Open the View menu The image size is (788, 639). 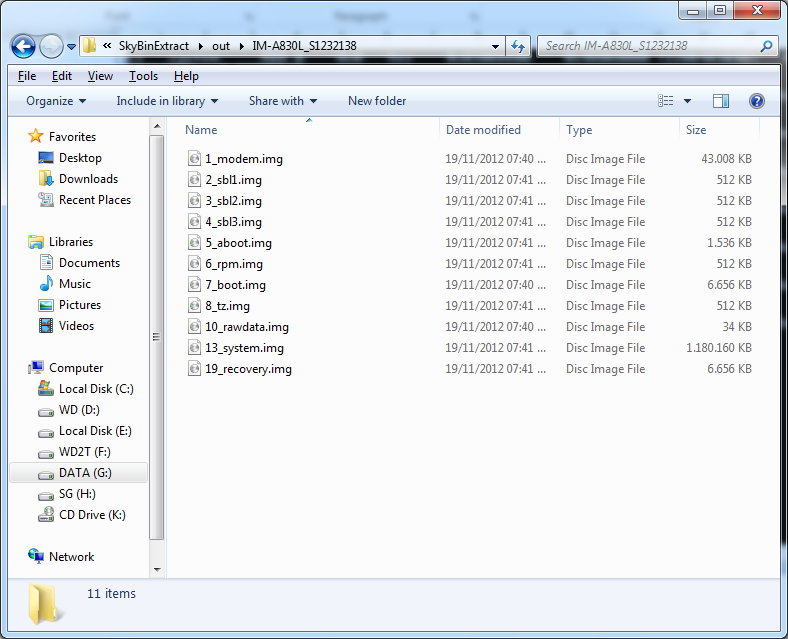100,76
